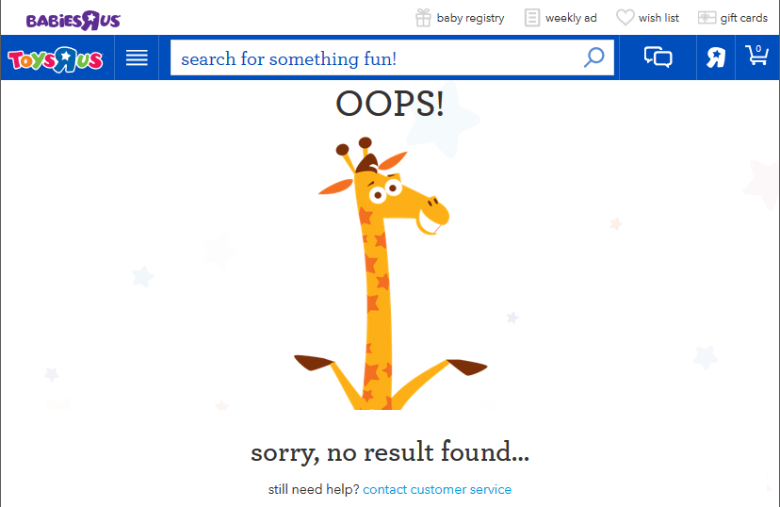Open the shopping cart
Screen dimensions: 780x507
(x=757, y=55)
